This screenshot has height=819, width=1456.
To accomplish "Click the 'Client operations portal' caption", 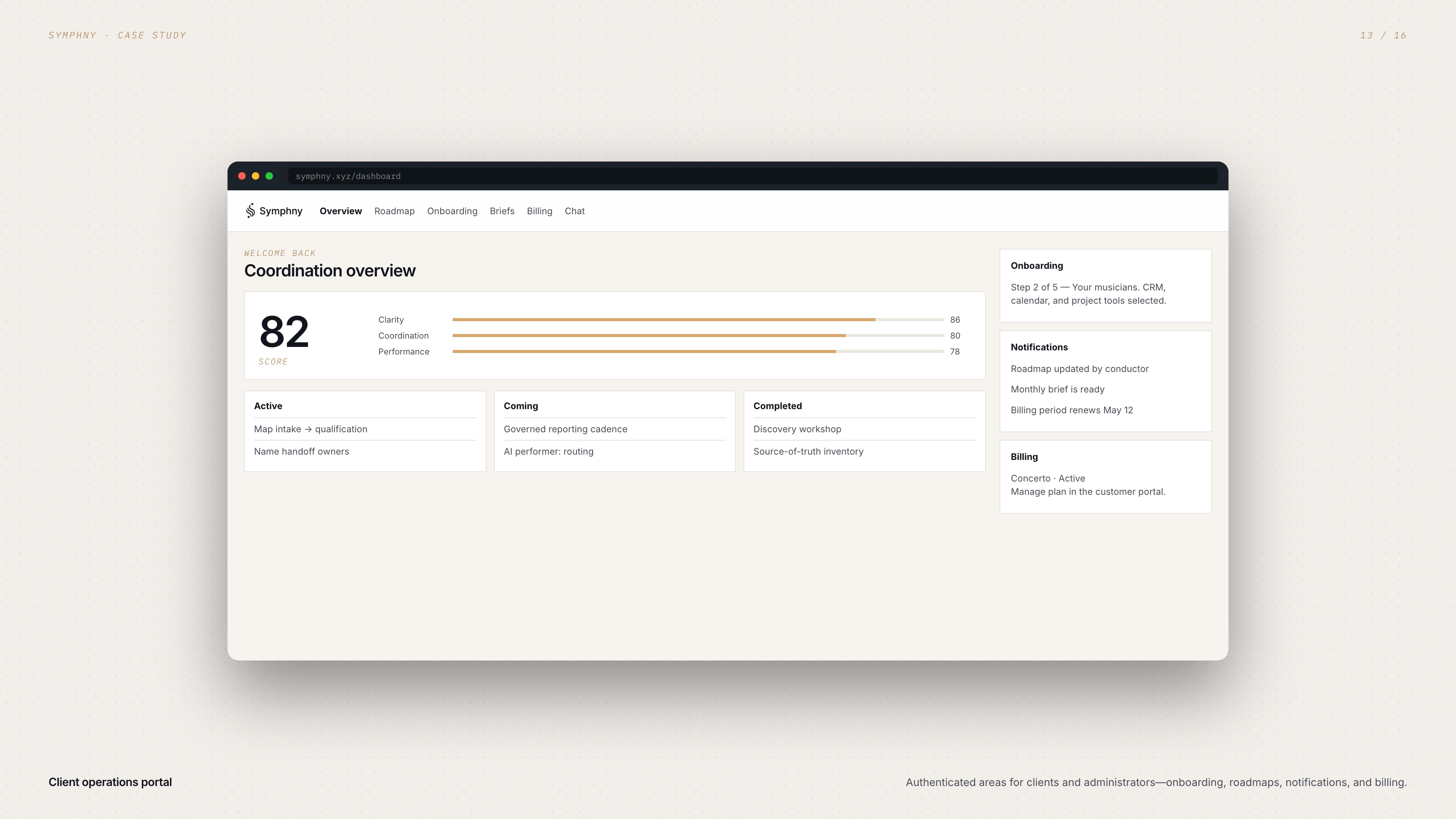I will coord(110,782).
